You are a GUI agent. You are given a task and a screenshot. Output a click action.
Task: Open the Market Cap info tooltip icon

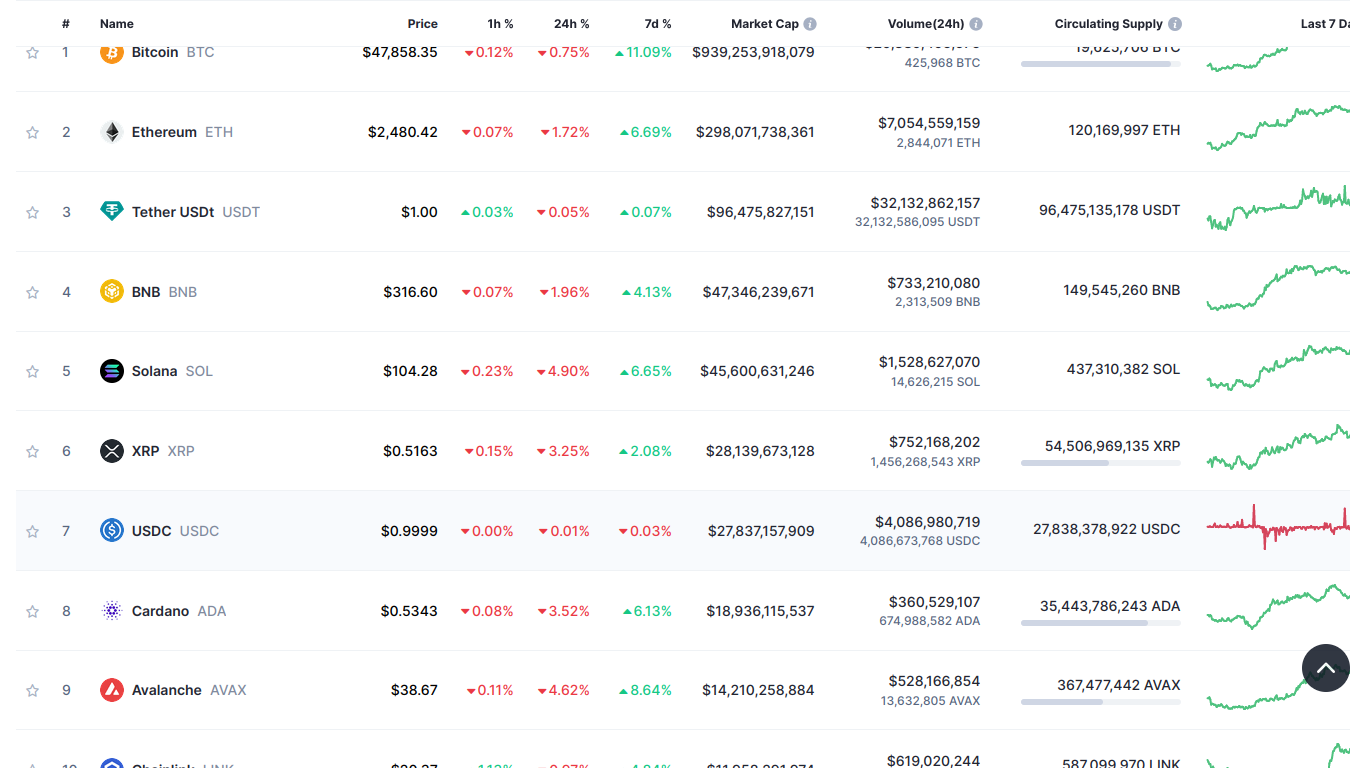(810, 24)
